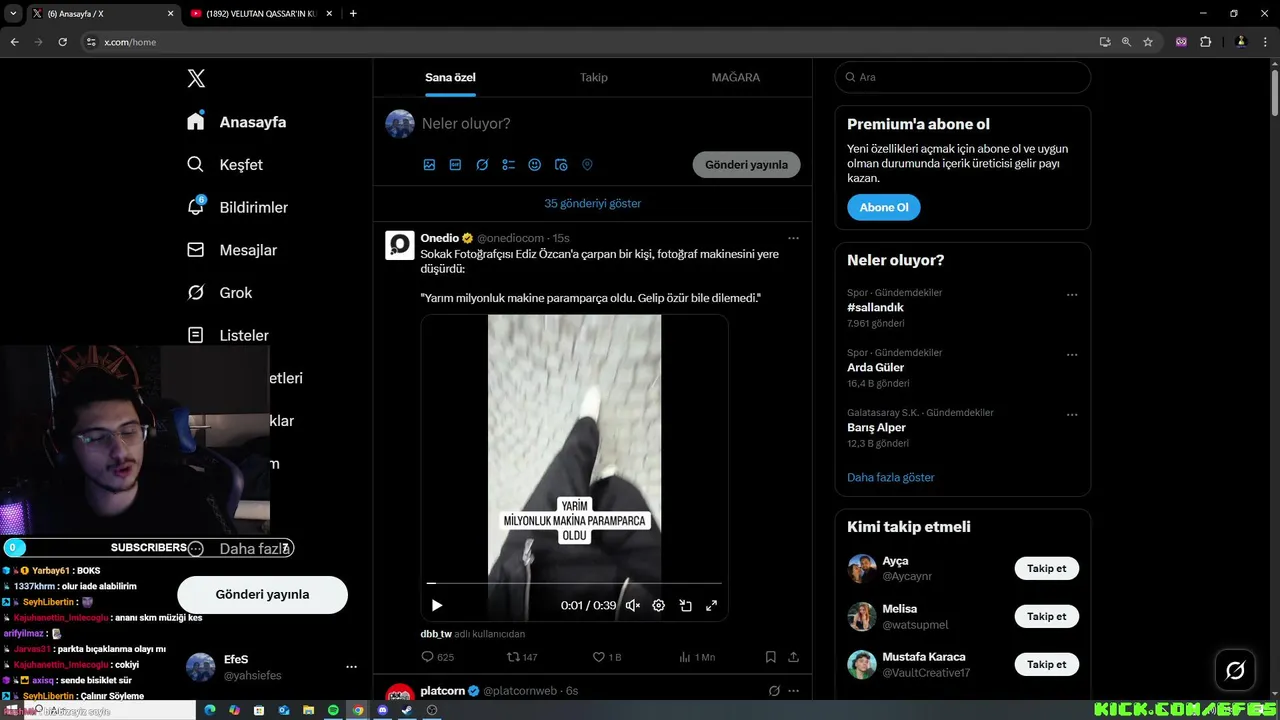Toggle picture-in-picture in video player
Viewport: 1280px width, 720px height.
click(x=685, y=605)
